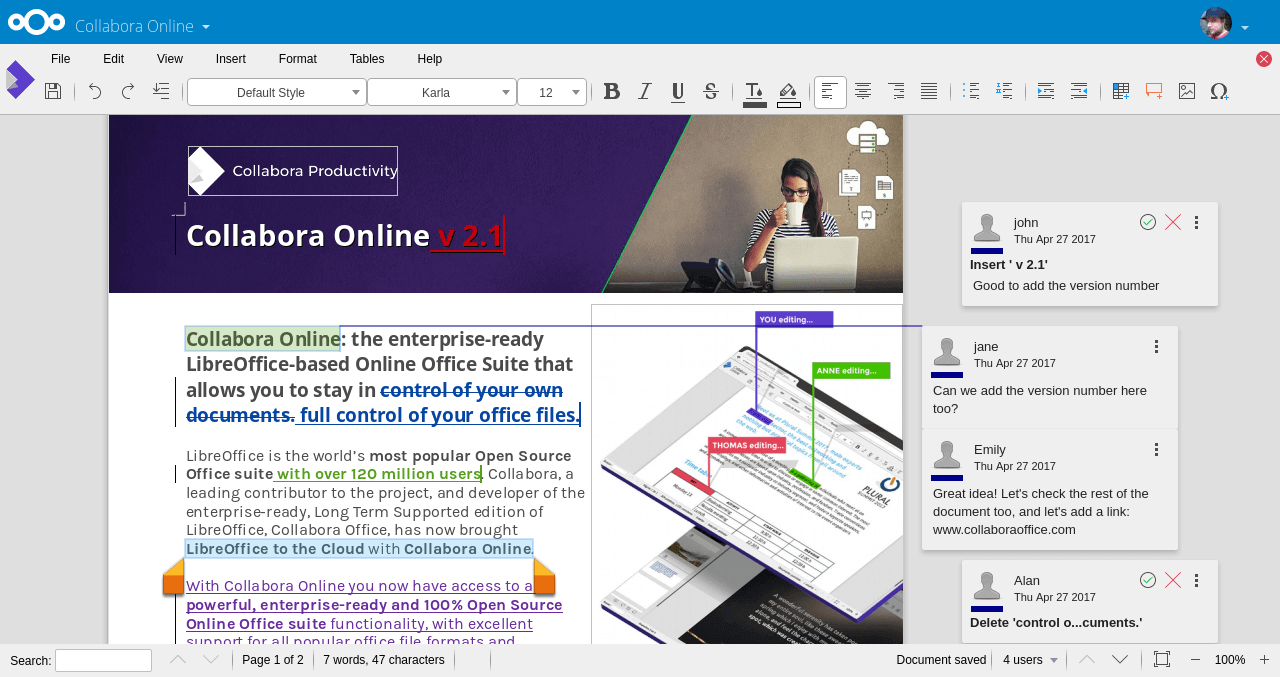The width and height of the screenshot is (1280, 677).
Task: Zoom in with plus button
Action: (x=1264, y=660)
